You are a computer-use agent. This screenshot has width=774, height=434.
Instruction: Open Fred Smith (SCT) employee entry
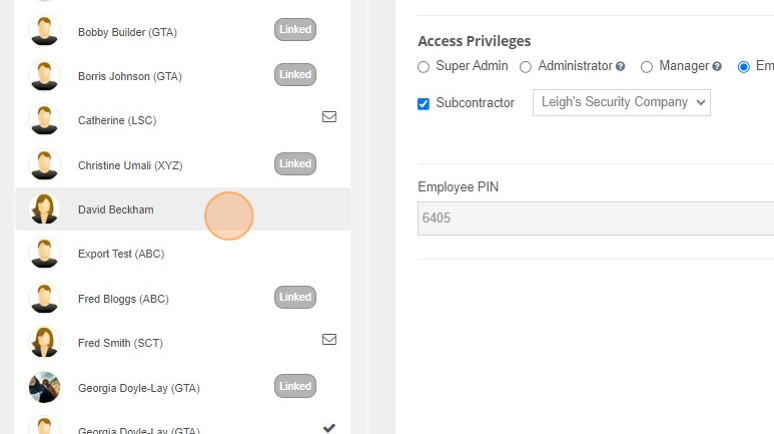tap(183, 343)
